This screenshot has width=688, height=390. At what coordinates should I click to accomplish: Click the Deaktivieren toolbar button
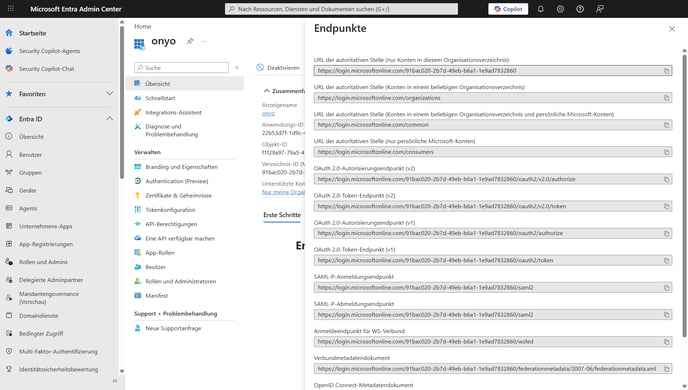point(278,68)
